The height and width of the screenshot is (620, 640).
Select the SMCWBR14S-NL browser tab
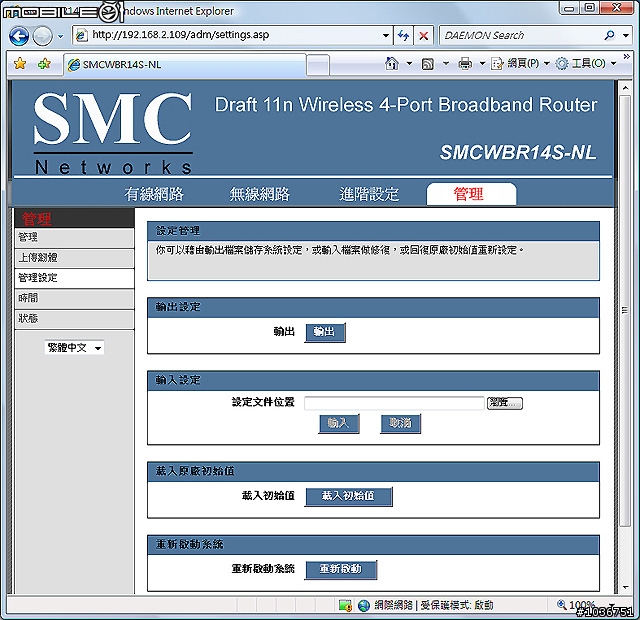[184, 64]
